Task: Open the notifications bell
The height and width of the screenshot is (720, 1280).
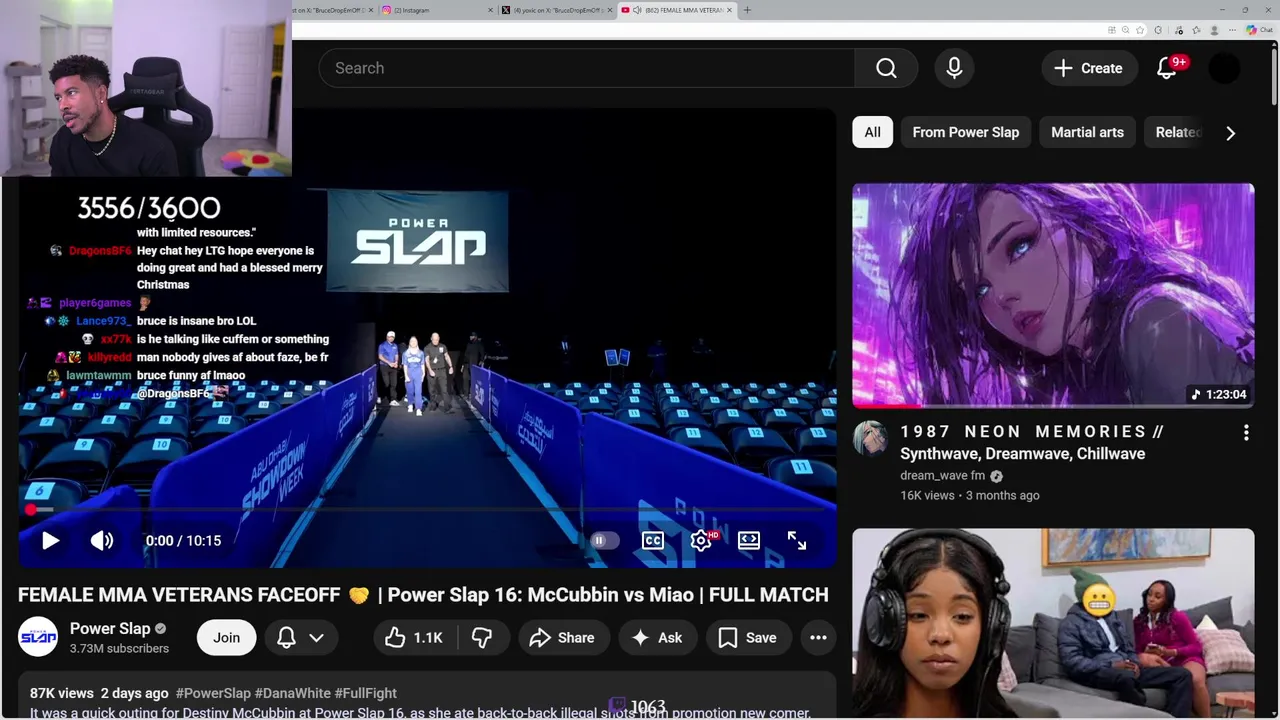Action: (x=1167, y=68)
